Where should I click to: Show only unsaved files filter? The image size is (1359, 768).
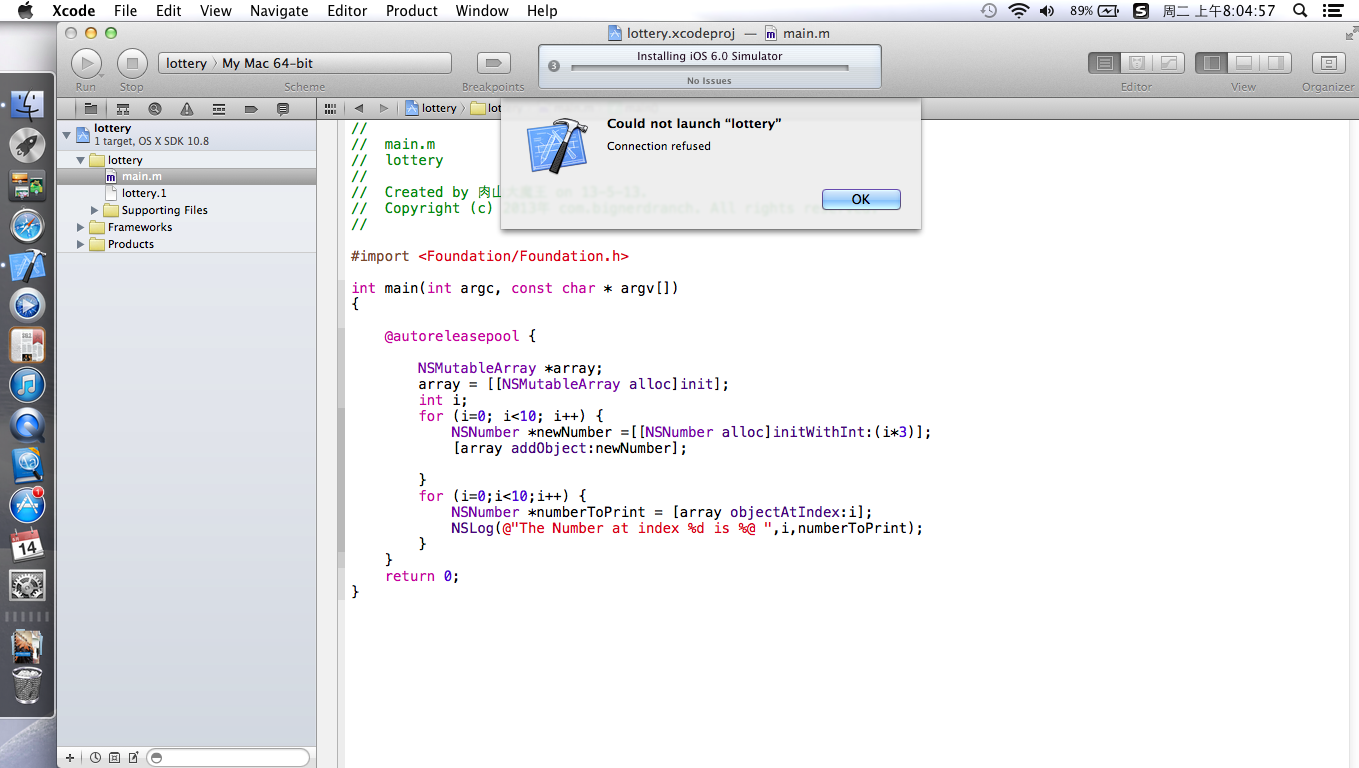point(133,758)
